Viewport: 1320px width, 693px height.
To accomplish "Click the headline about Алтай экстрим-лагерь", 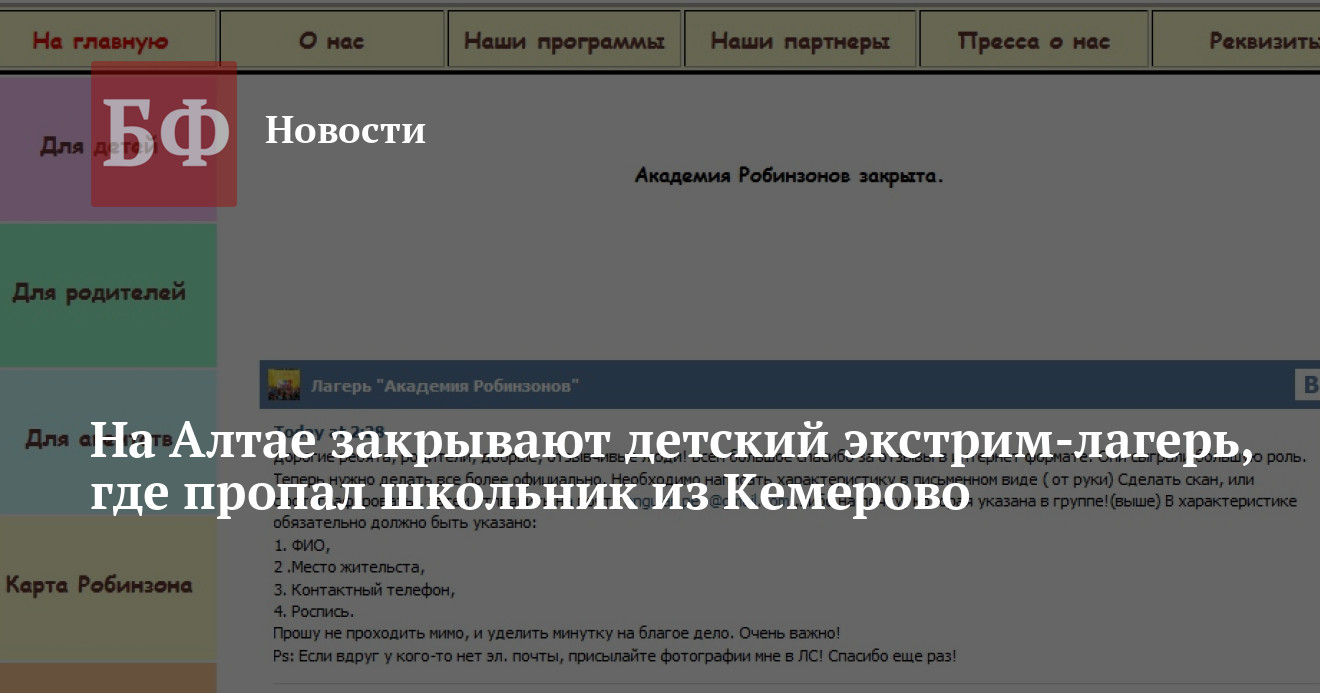I will point(670,465).
